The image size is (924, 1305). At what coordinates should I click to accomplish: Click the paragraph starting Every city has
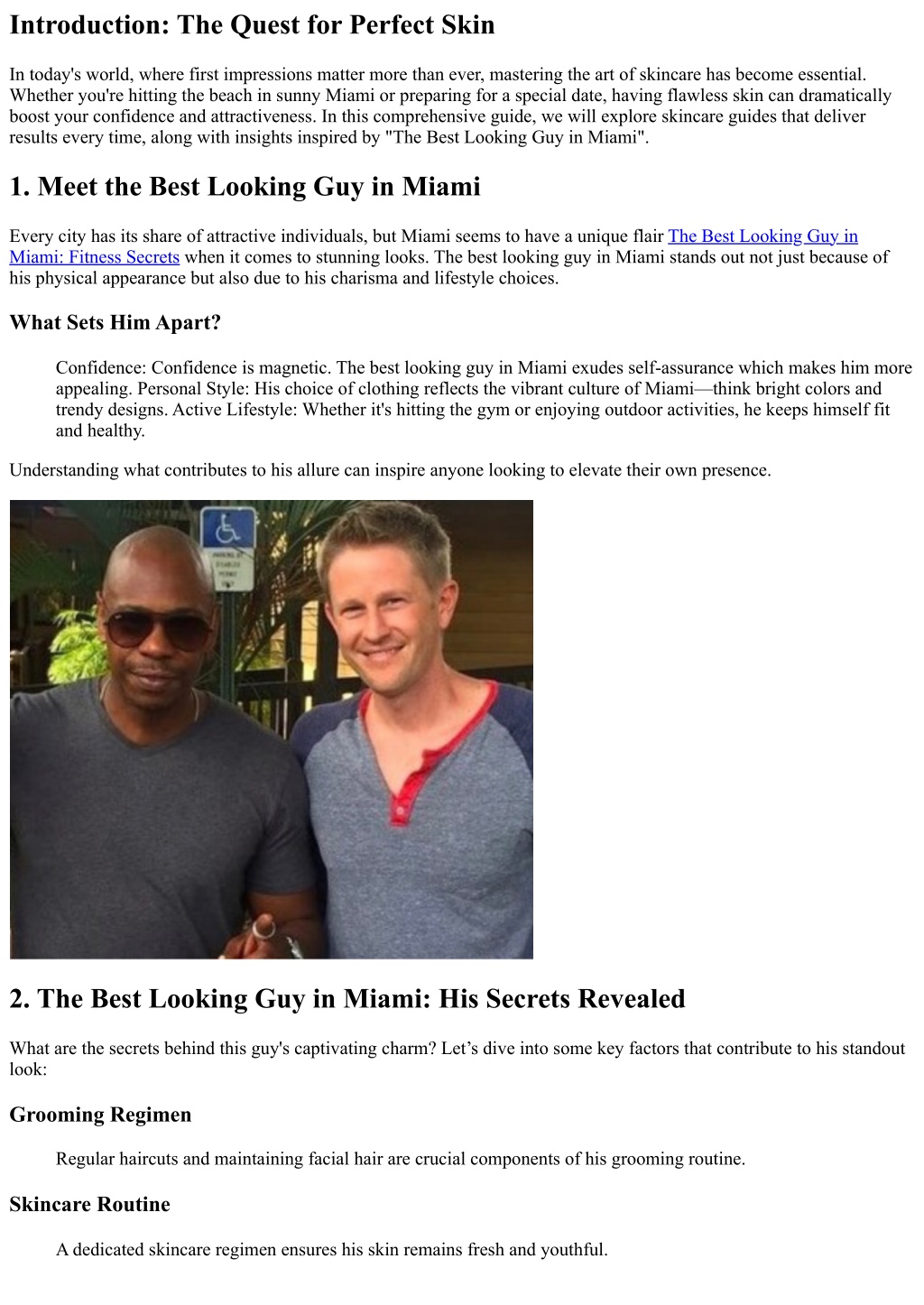(x=448, y=257)
